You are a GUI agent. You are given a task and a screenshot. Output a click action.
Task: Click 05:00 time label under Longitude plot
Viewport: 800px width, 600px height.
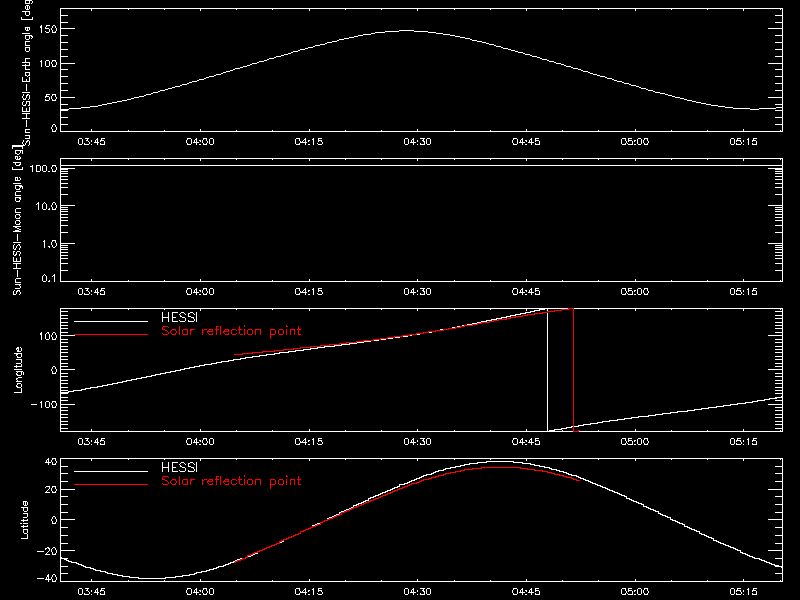pyautogui.click(x=635, y=442)
